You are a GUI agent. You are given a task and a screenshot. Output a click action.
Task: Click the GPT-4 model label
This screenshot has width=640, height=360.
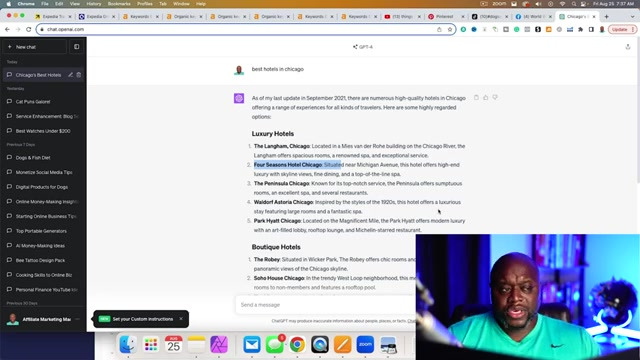pyautogui.click(x=363, y=47)
